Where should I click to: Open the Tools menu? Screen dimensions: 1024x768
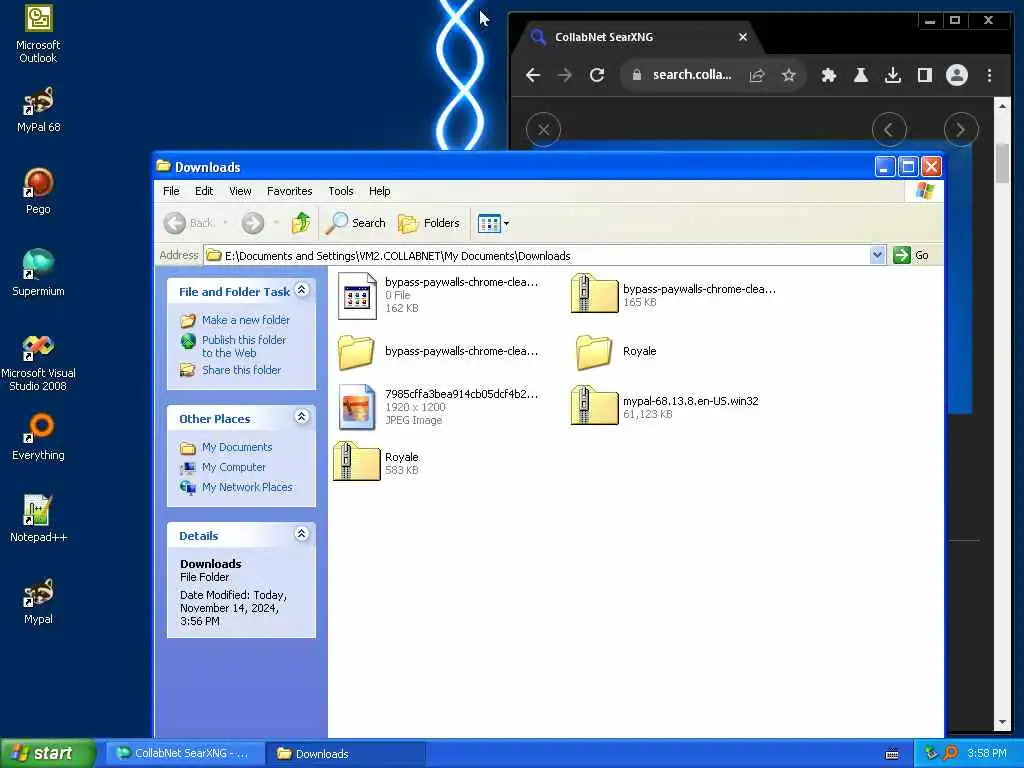[x=340, y=191]
